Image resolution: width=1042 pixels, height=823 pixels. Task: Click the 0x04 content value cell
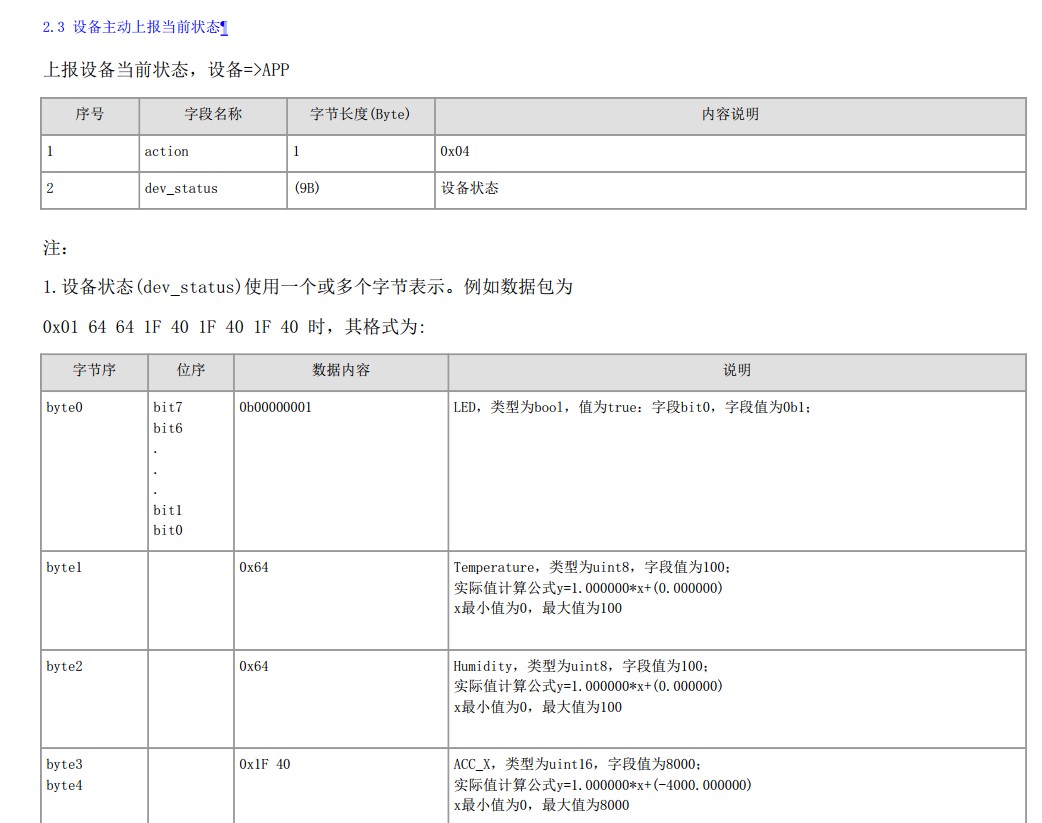point(455,152)
